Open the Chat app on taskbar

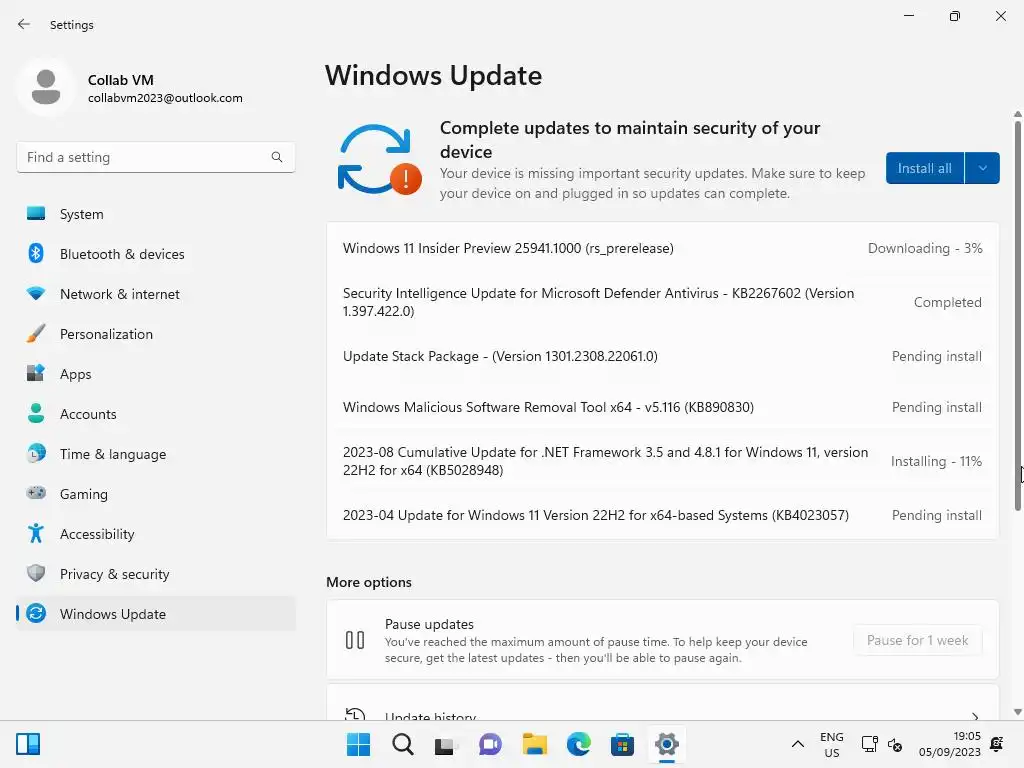pos(490,744)
